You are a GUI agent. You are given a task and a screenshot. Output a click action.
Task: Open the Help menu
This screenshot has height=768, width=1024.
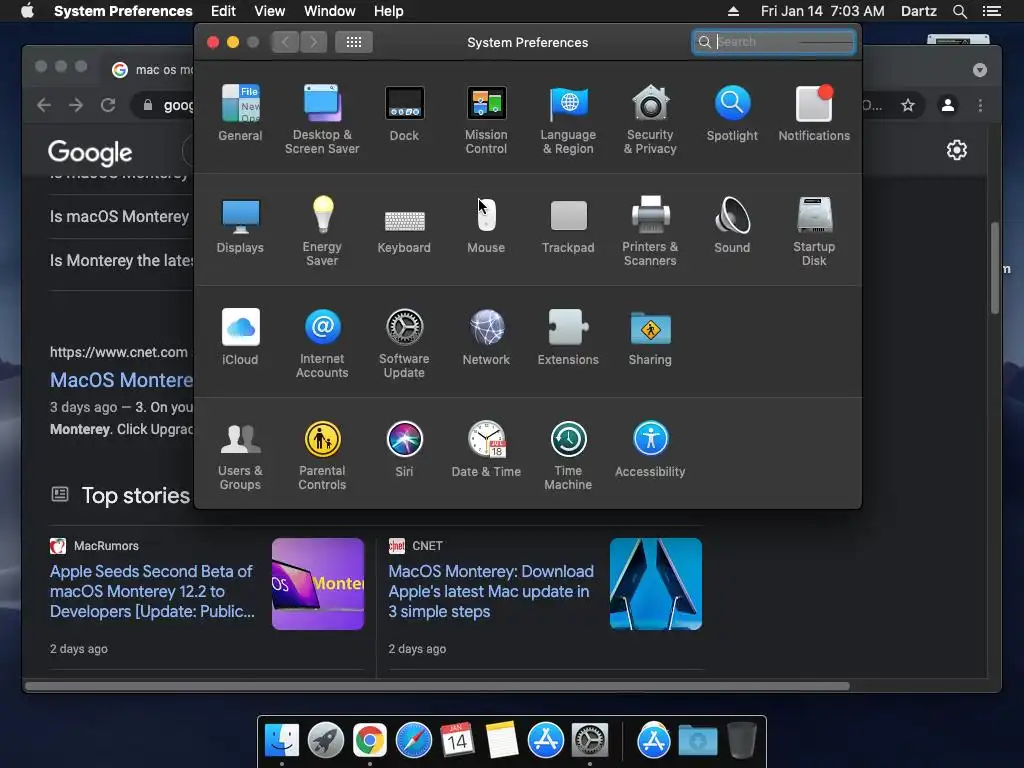point(389,11)
